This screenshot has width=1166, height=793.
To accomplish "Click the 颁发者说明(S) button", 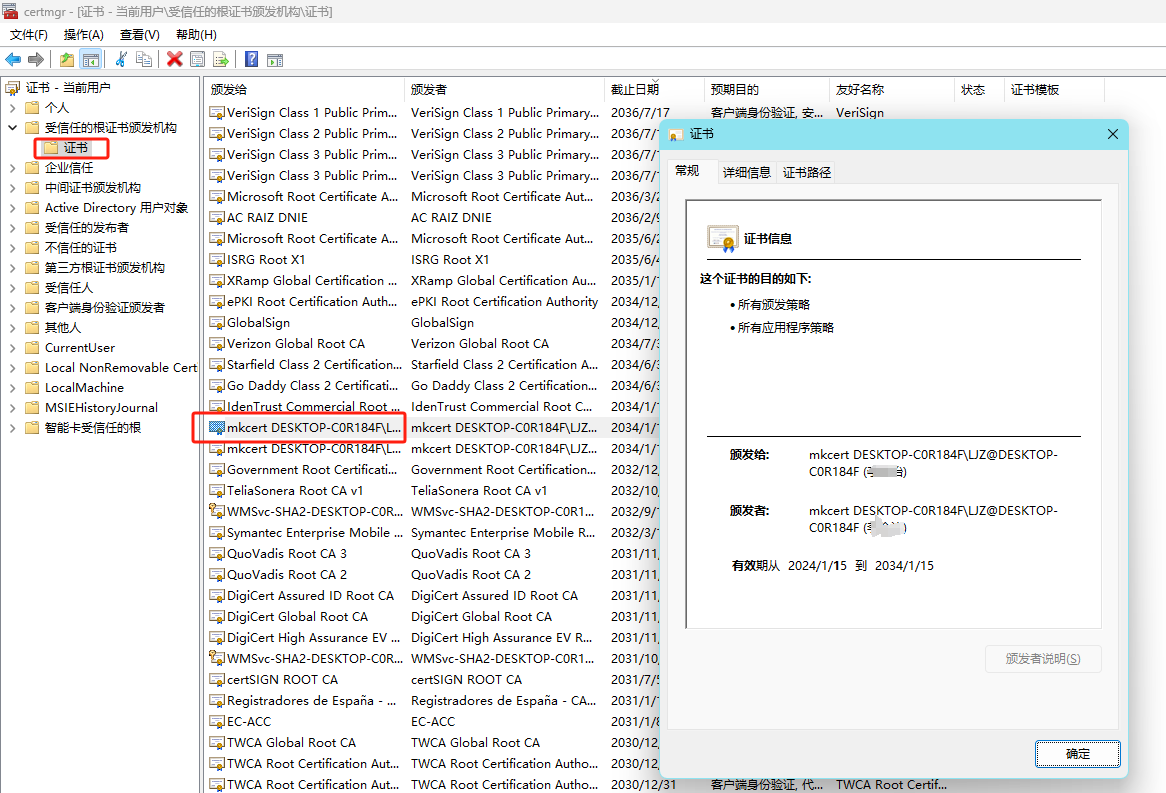I will click(x=1043, y=659).
